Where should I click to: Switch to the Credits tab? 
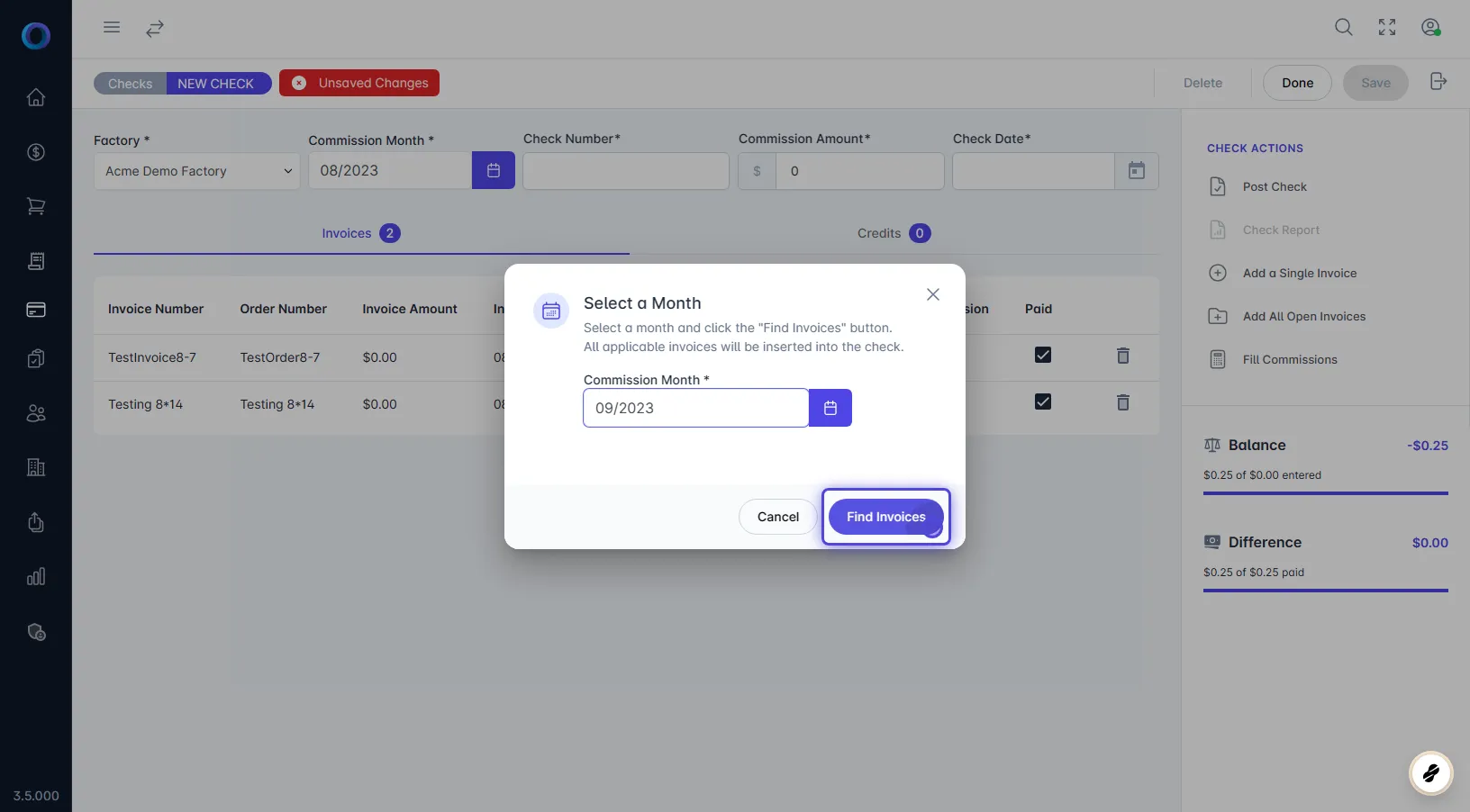894,233
